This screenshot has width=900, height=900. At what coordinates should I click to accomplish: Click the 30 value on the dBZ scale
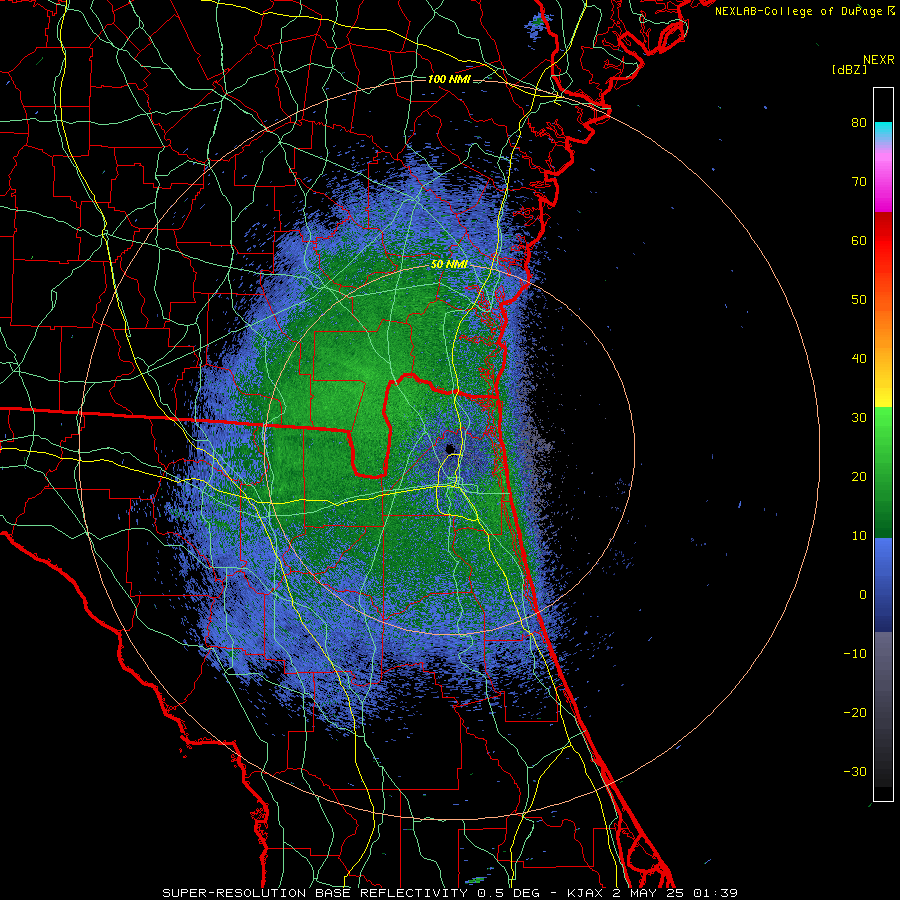[x=859, y=417]
